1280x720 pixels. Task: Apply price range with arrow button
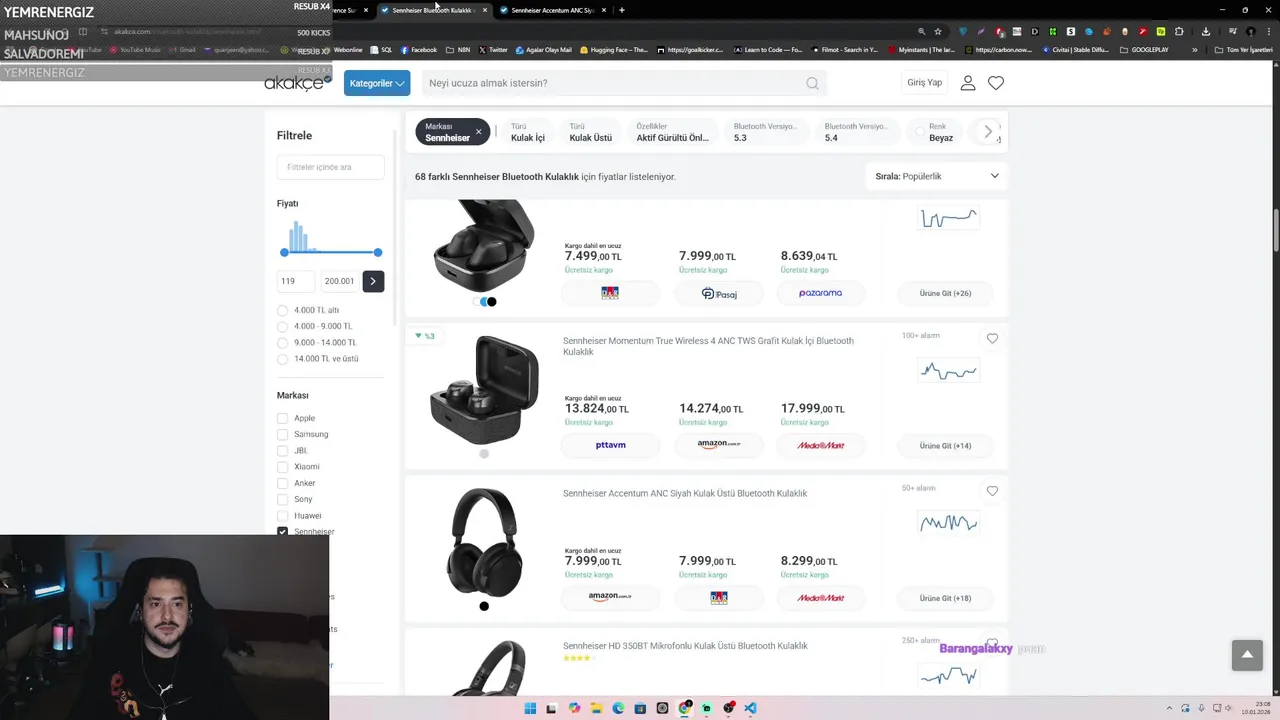coord(372,281)
